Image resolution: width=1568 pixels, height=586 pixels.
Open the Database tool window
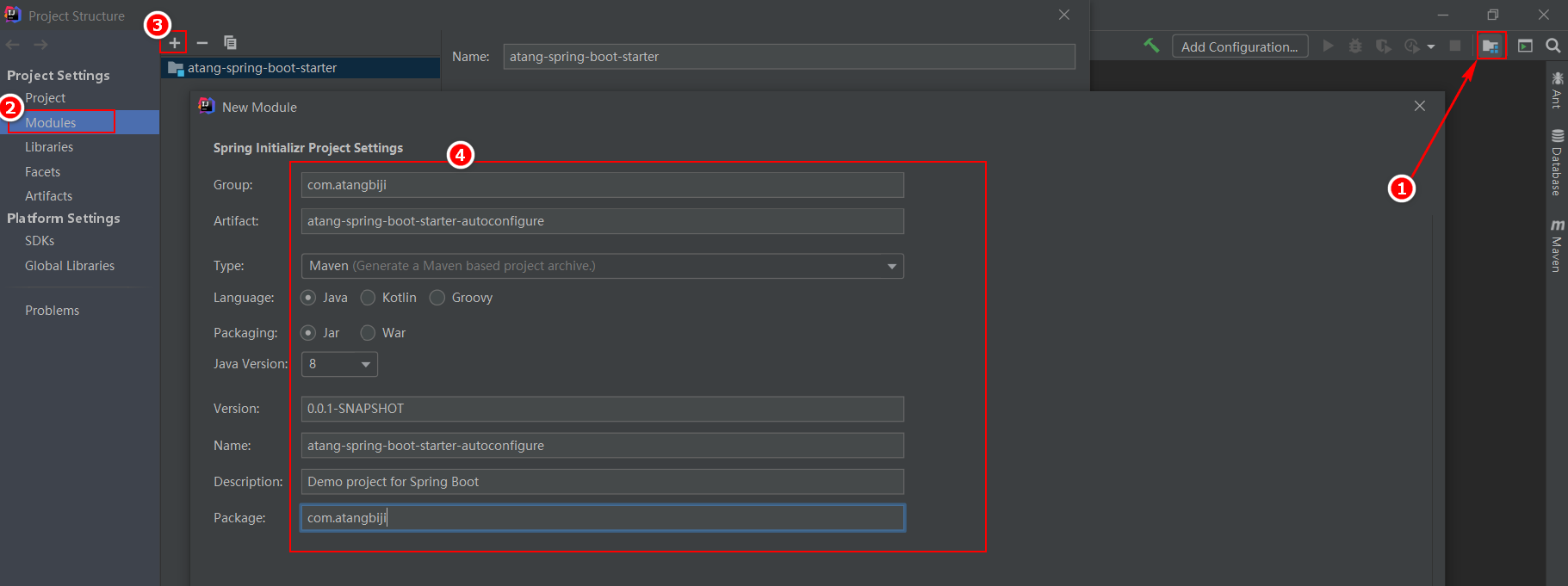point(1557,163)
